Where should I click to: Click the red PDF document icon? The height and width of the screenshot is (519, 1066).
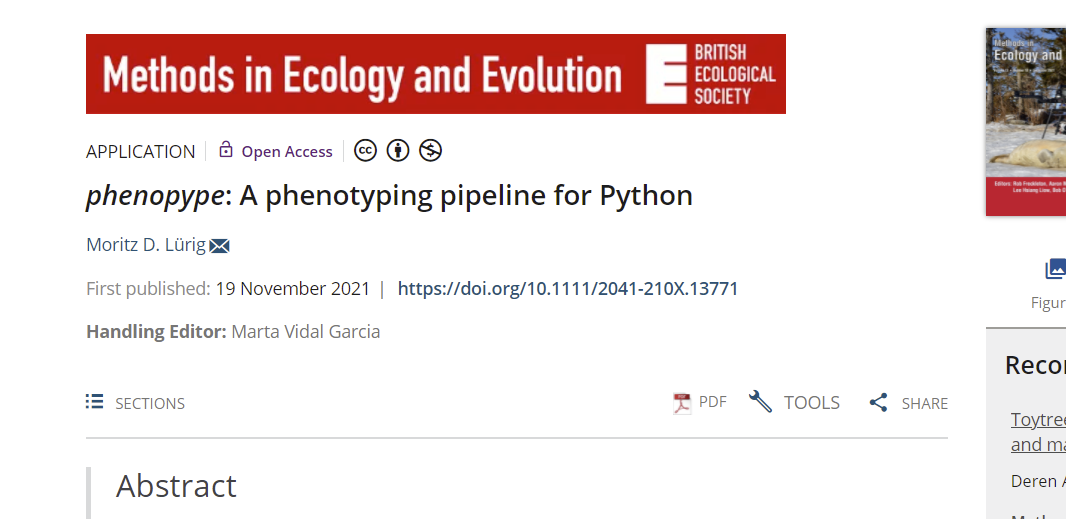point(682,403)
